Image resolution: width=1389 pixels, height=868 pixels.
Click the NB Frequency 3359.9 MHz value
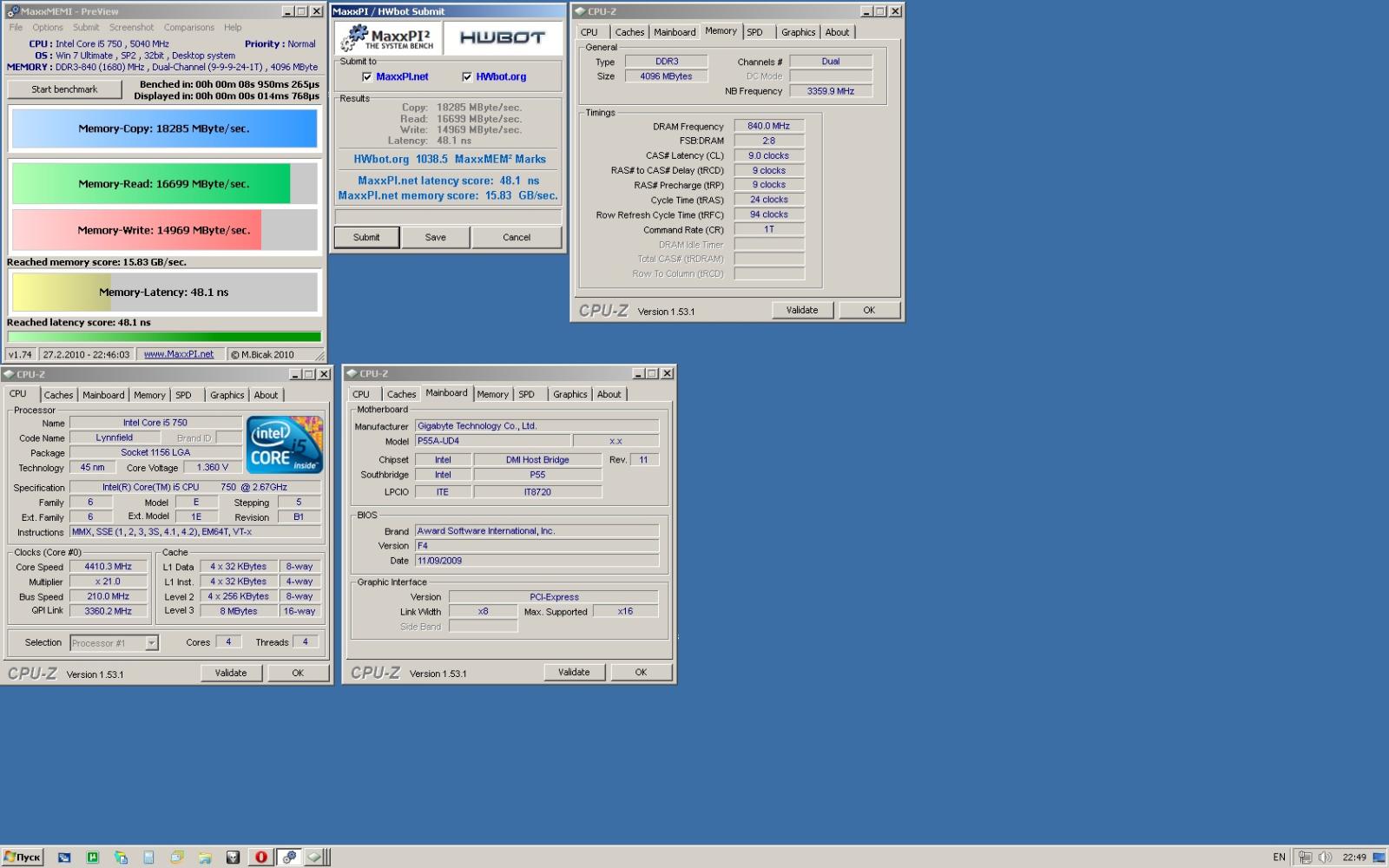[831, 91]
